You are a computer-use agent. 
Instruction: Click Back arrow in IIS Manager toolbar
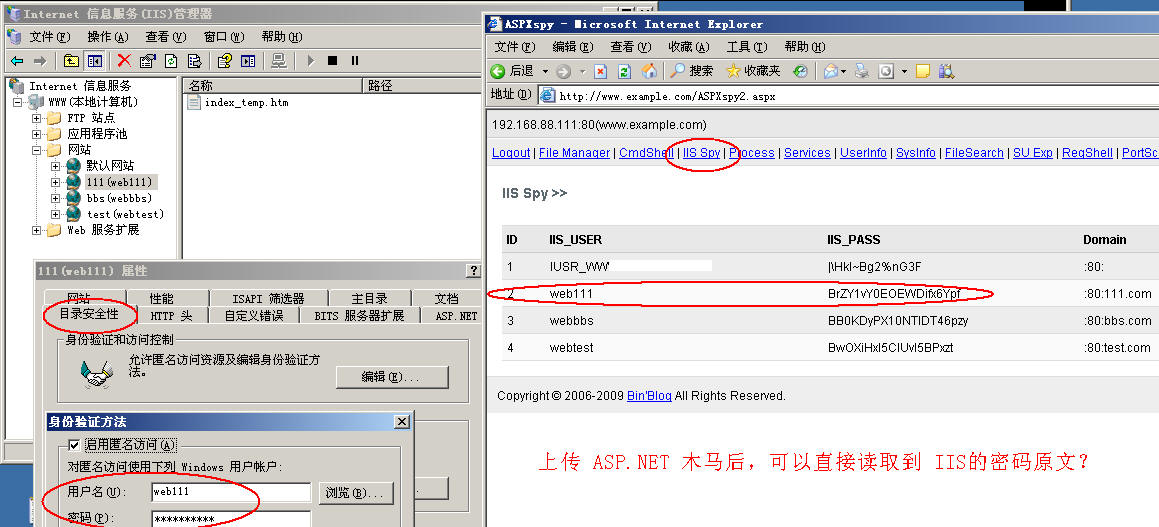click(x=17, y=61)
